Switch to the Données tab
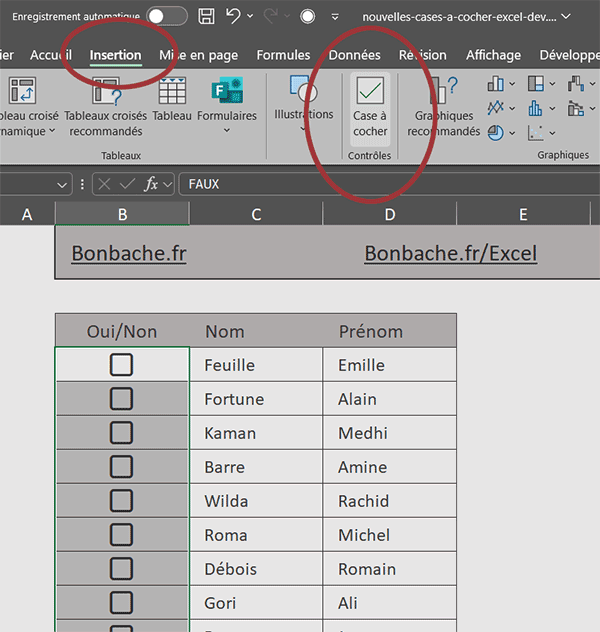This screenshot has height=632, width=600. 354,55
